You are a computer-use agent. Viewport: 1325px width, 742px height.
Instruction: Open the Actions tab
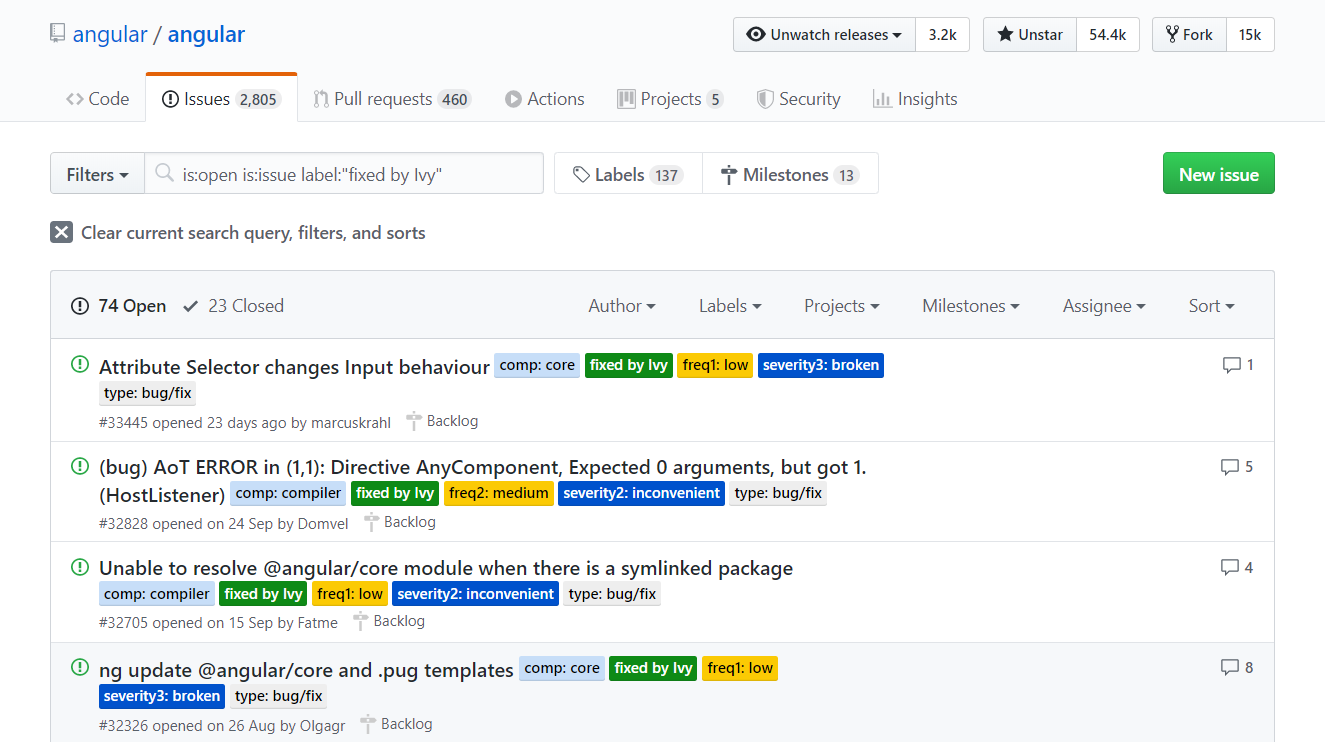(545, 99)
